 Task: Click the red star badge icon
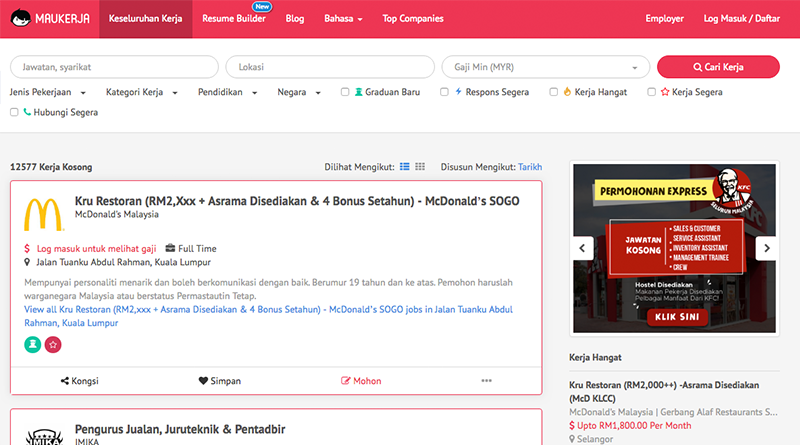(x=52, y=344)
